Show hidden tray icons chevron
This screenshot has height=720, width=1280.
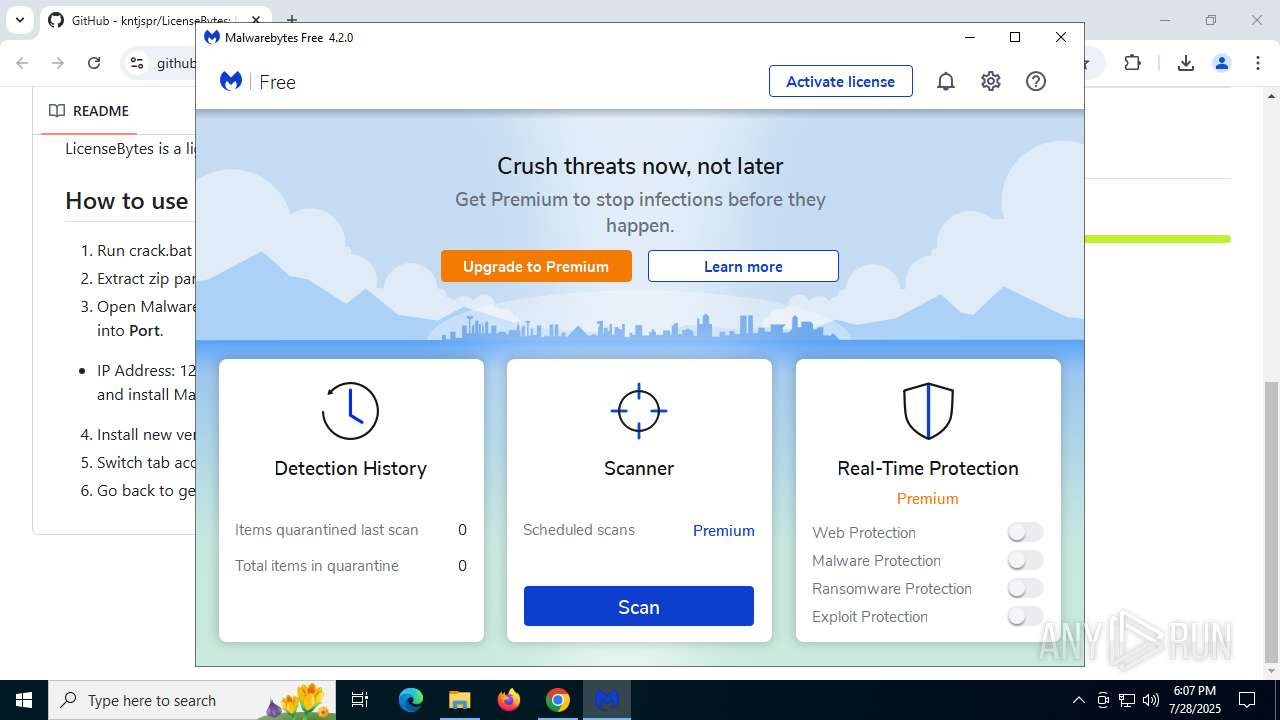1078,700
